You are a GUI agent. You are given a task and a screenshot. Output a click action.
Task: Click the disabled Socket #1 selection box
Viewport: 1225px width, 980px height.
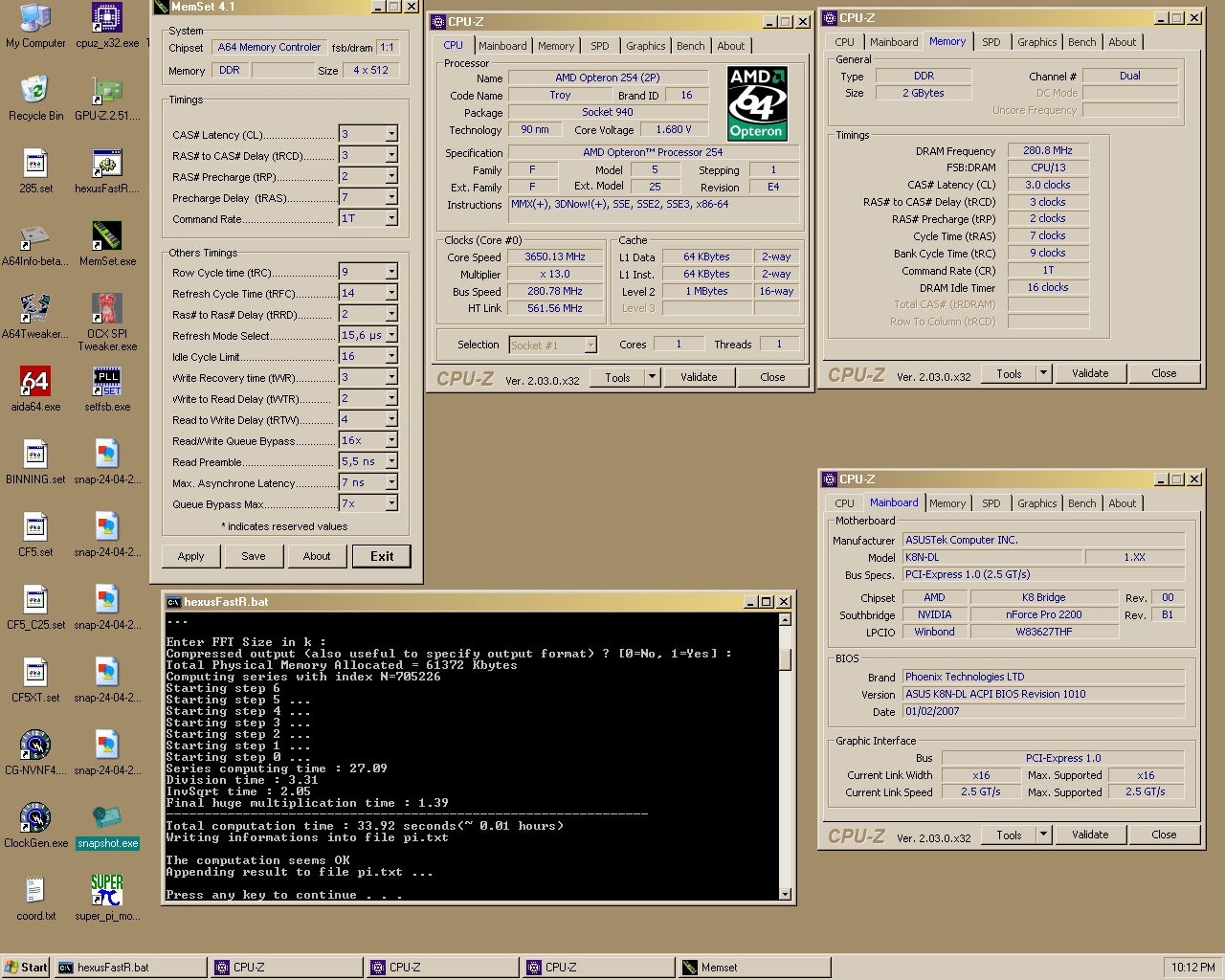click(553, 345)
